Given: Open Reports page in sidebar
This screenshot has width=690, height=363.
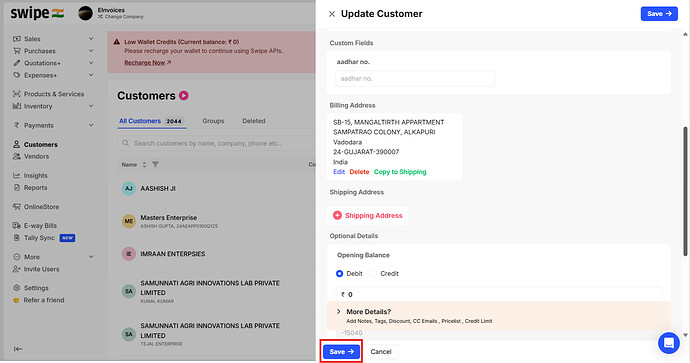Looking at the screenshot, I should pos(36,187).
